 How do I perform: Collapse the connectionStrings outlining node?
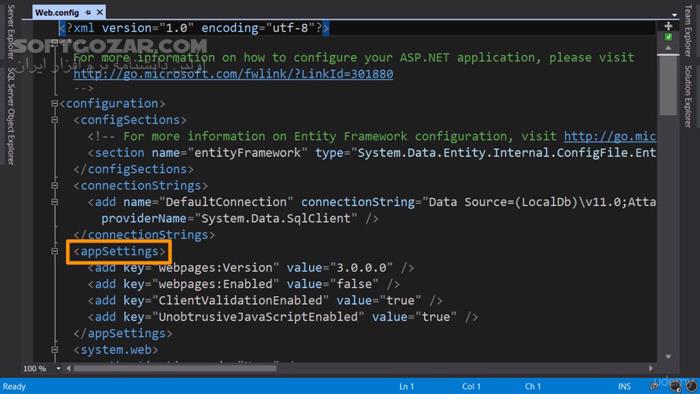pos(54,186)
